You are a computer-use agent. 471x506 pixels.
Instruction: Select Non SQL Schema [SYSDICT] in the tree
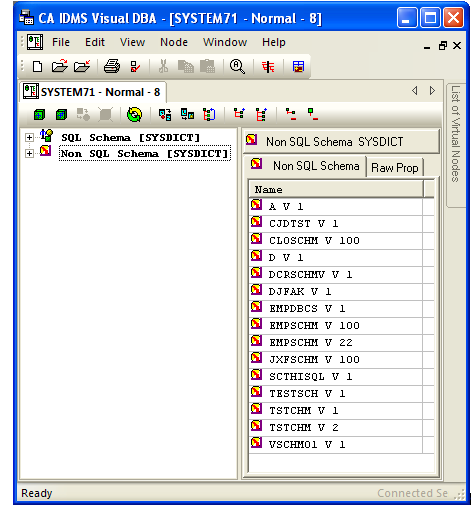(145, 153)
